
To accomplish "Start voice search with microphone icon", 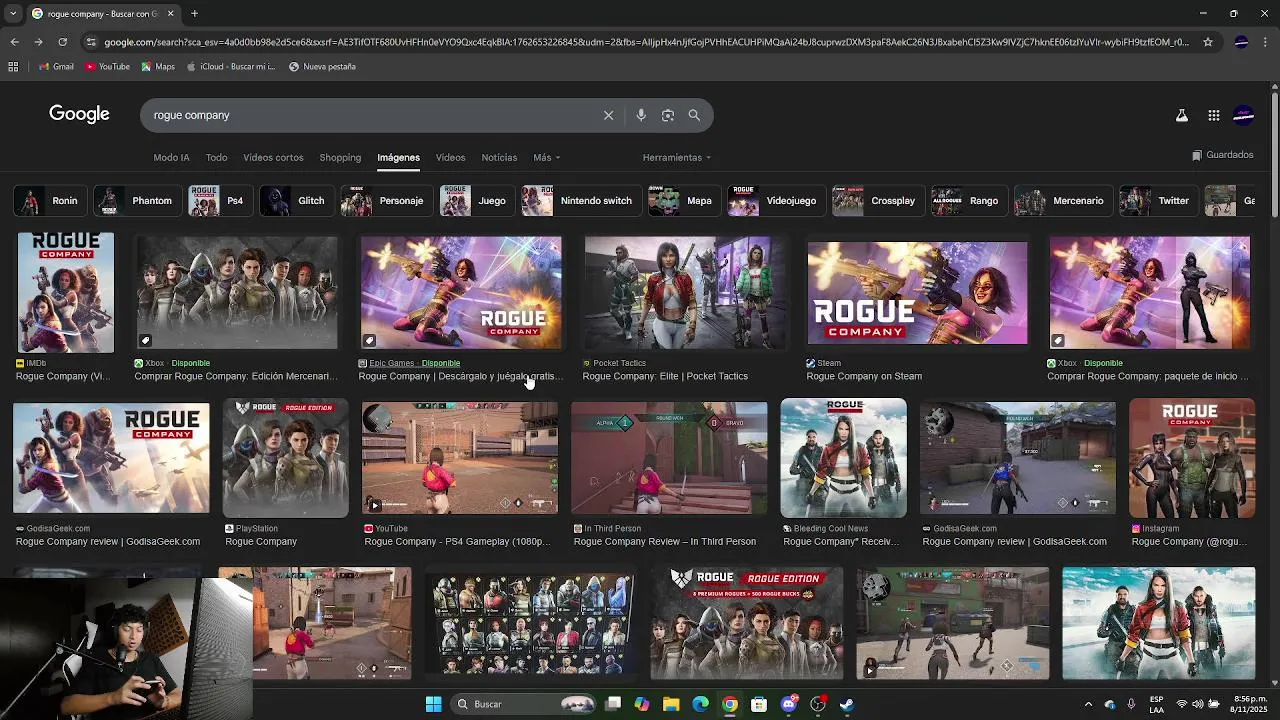I will (x=641, y=115).
